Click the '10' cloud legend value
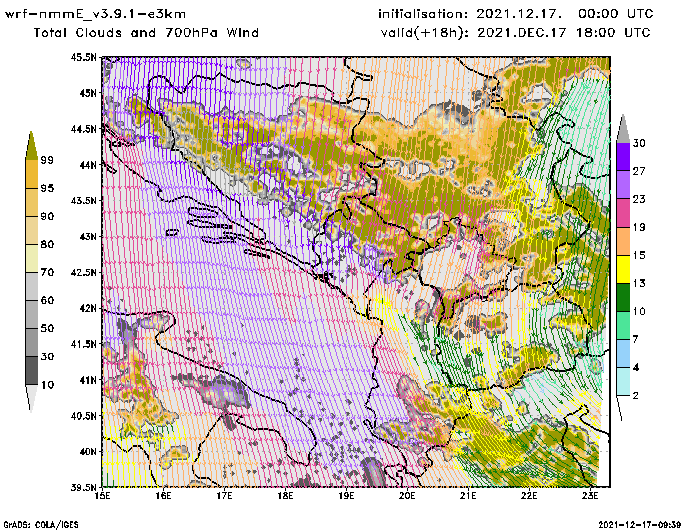The width and height of the screenshot is (700, 530). [47, 384]
